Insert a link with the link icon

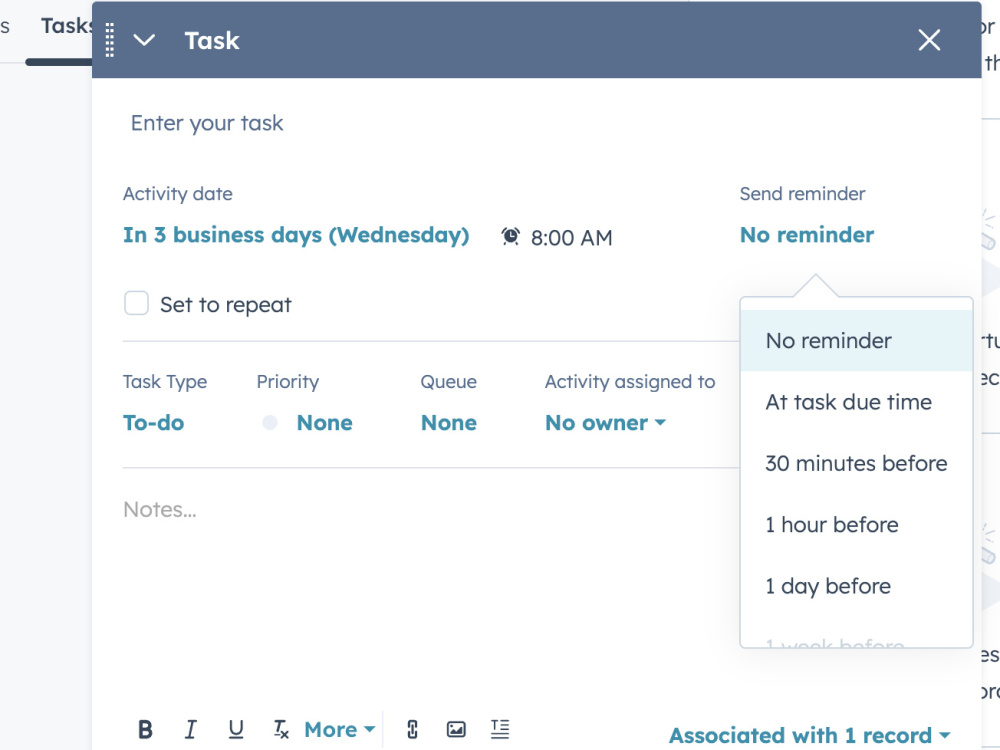(x=413, y=729)
